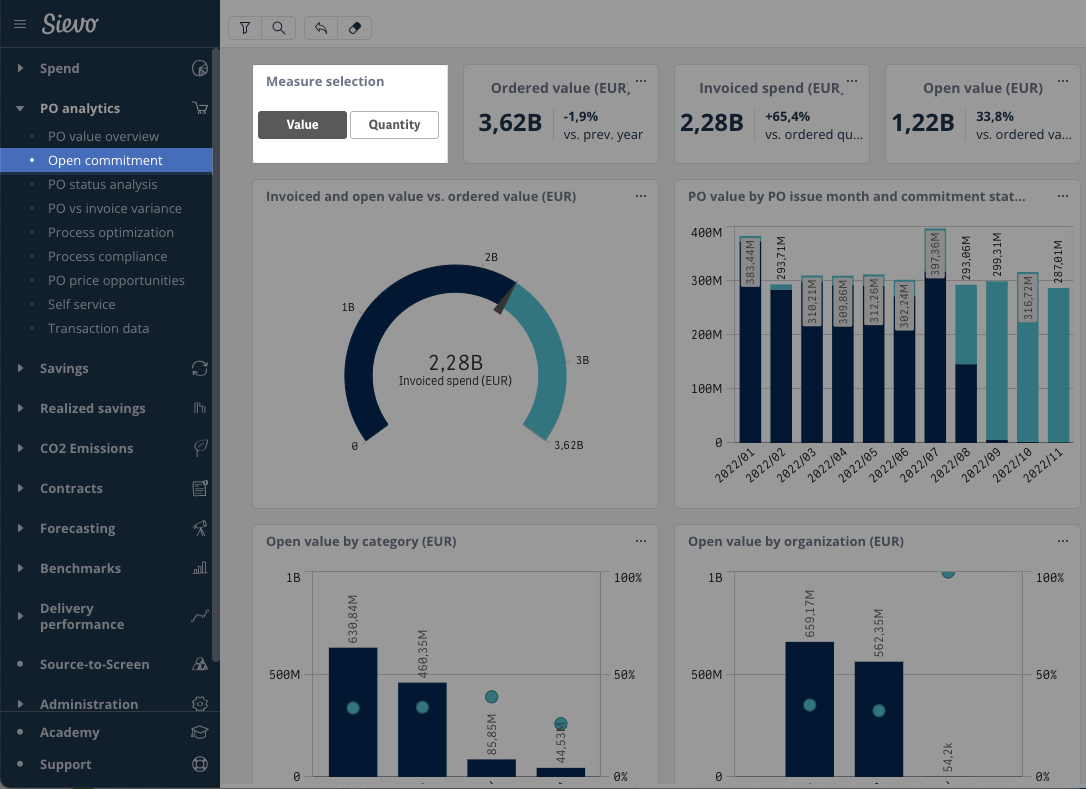1086x789 pixels.
Task: Open PO status analysis page
Action: (x=102, y=184)
